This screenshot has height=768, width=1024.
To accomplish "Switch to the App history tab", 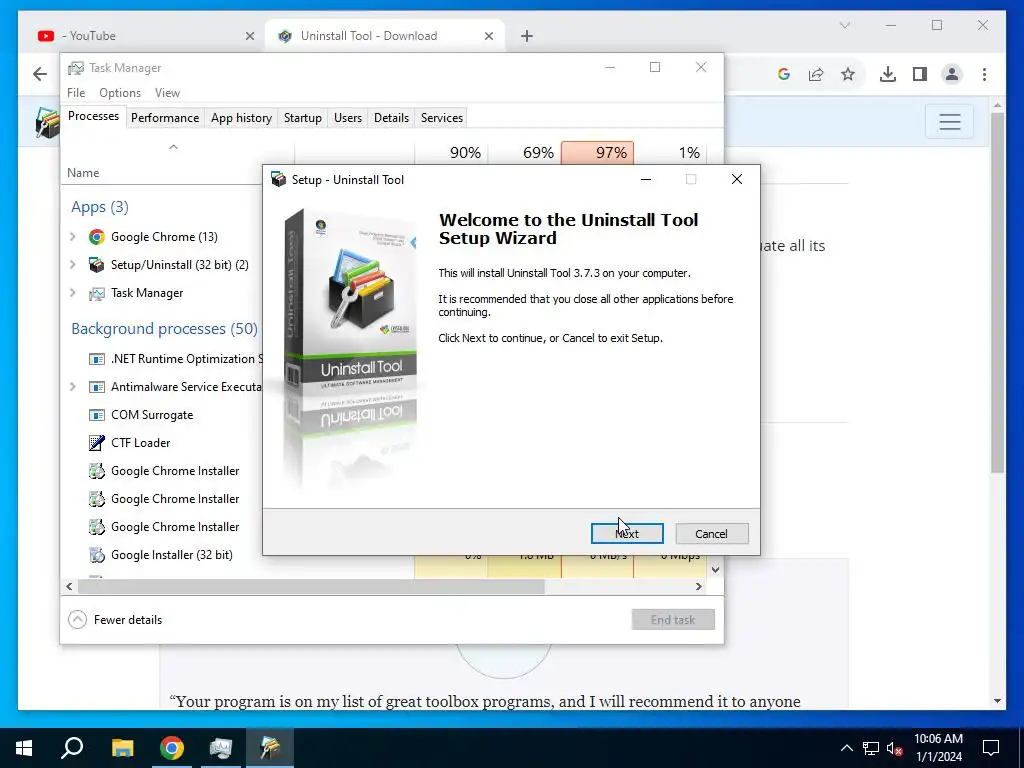I will [241, 118].
